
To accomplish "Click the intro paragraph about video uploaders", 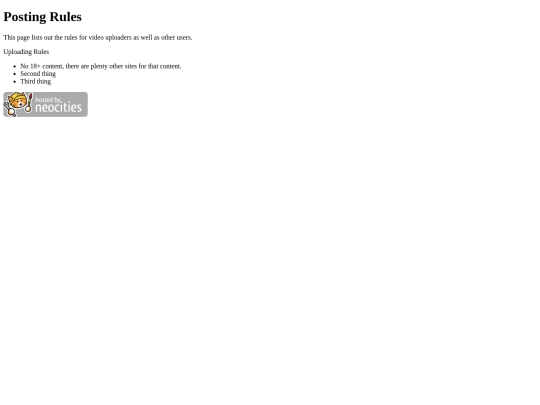I will click(x=98, y=38).
